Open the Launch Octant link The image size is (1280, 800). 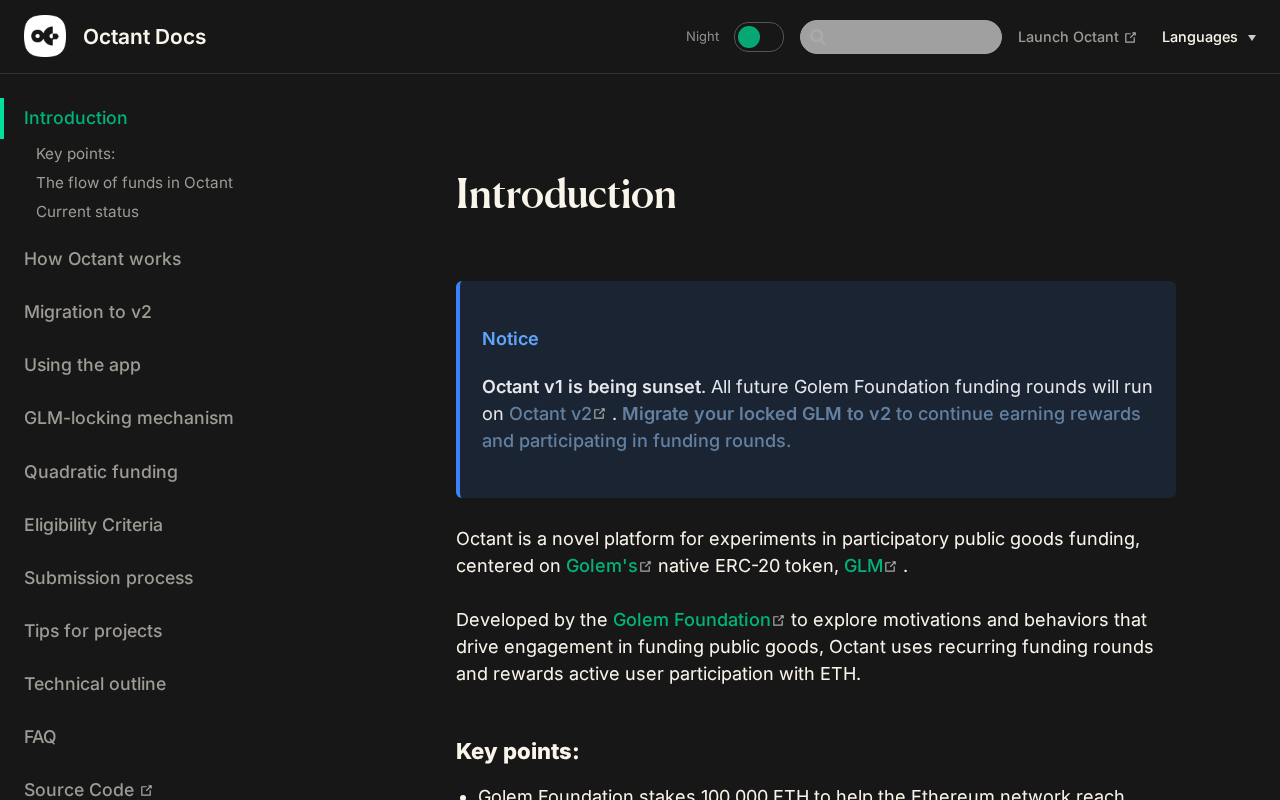(x=1068, y=37)
